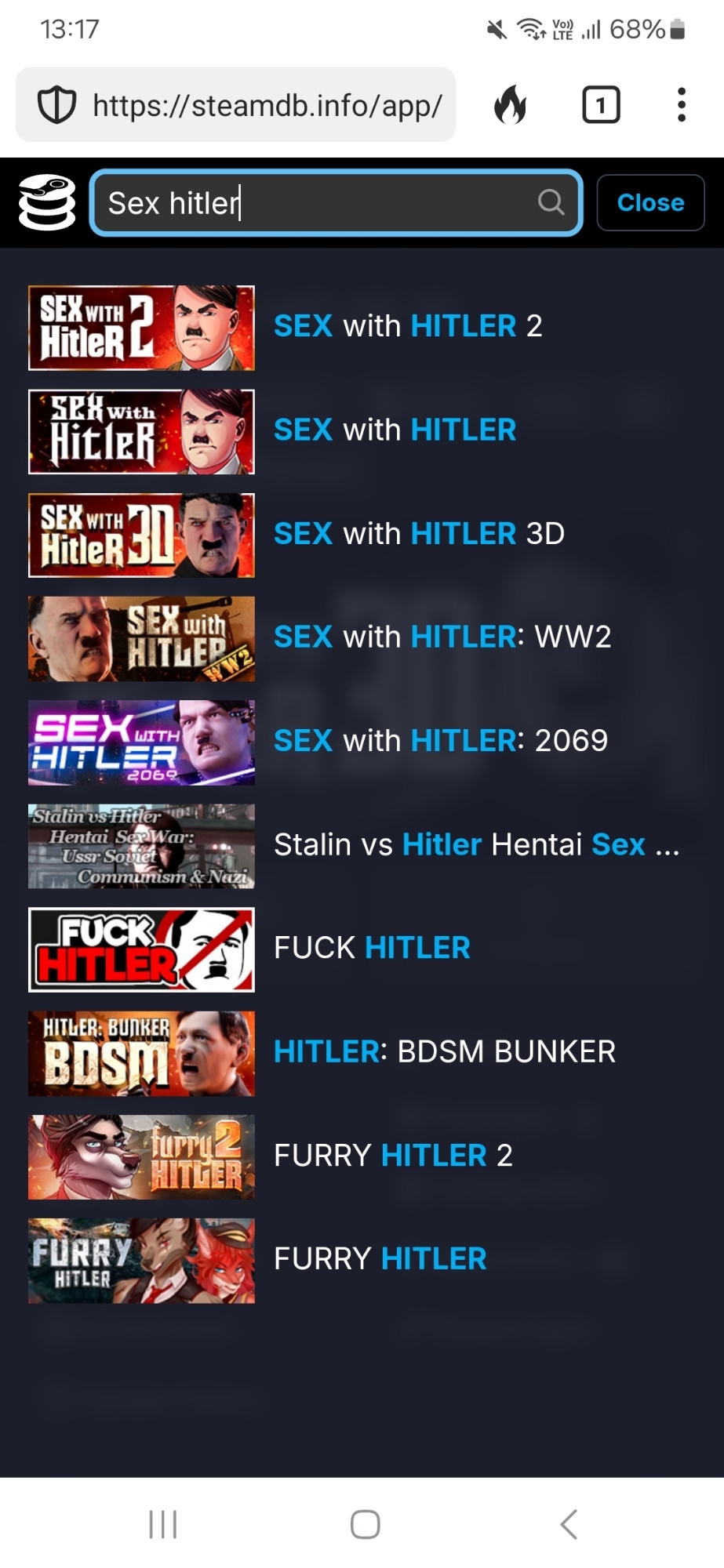Viewport: 724px width, 1568px height.
Task: Tap the Android home navigation button
Action: (x=365, y=1524)
